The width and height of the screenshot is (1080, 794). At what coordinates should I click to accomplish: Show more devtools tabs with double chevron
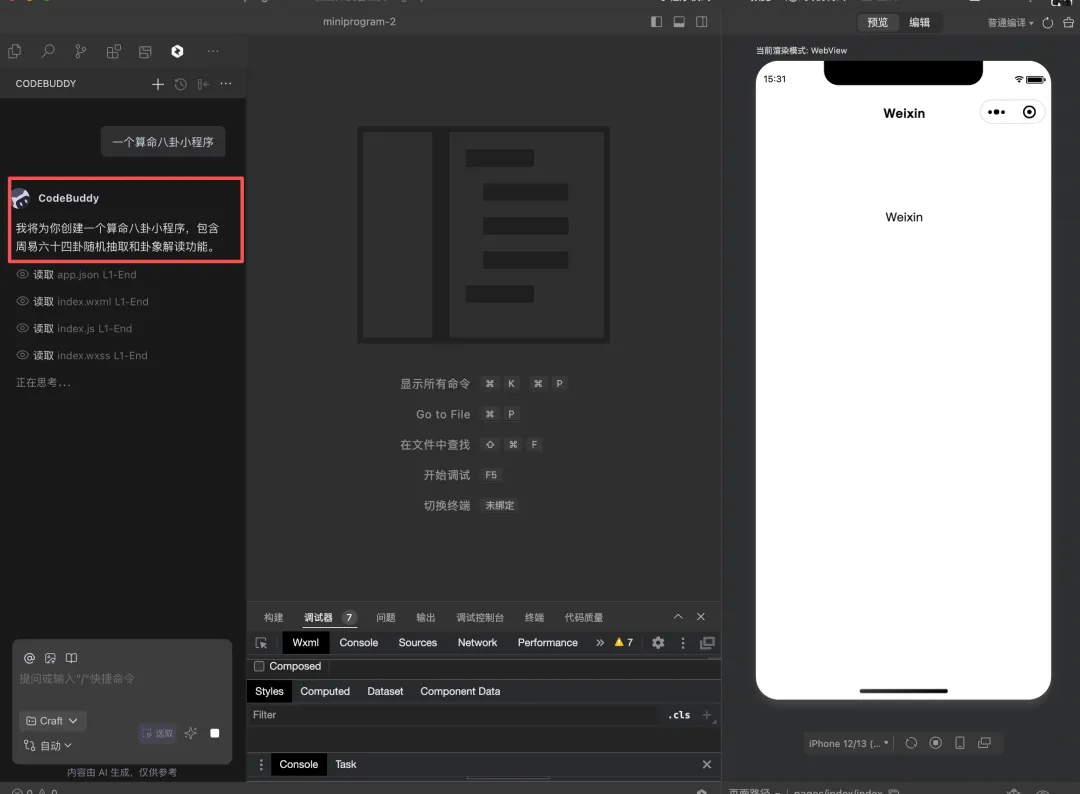pyautogui.click(x=600, y=643)
